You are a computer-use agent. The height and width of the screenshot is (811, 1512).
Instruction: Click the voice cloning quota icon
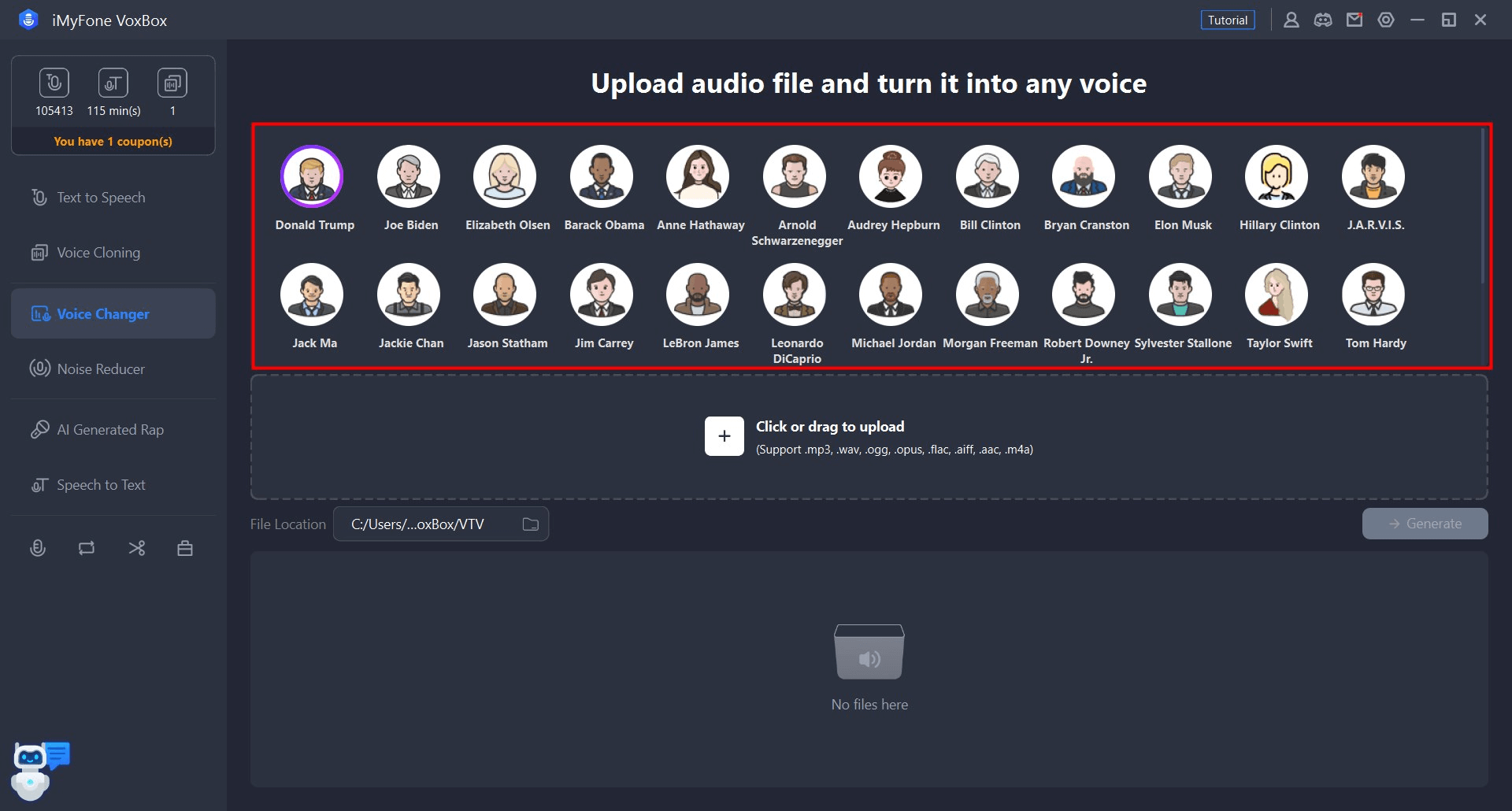(x=172, y=83)
